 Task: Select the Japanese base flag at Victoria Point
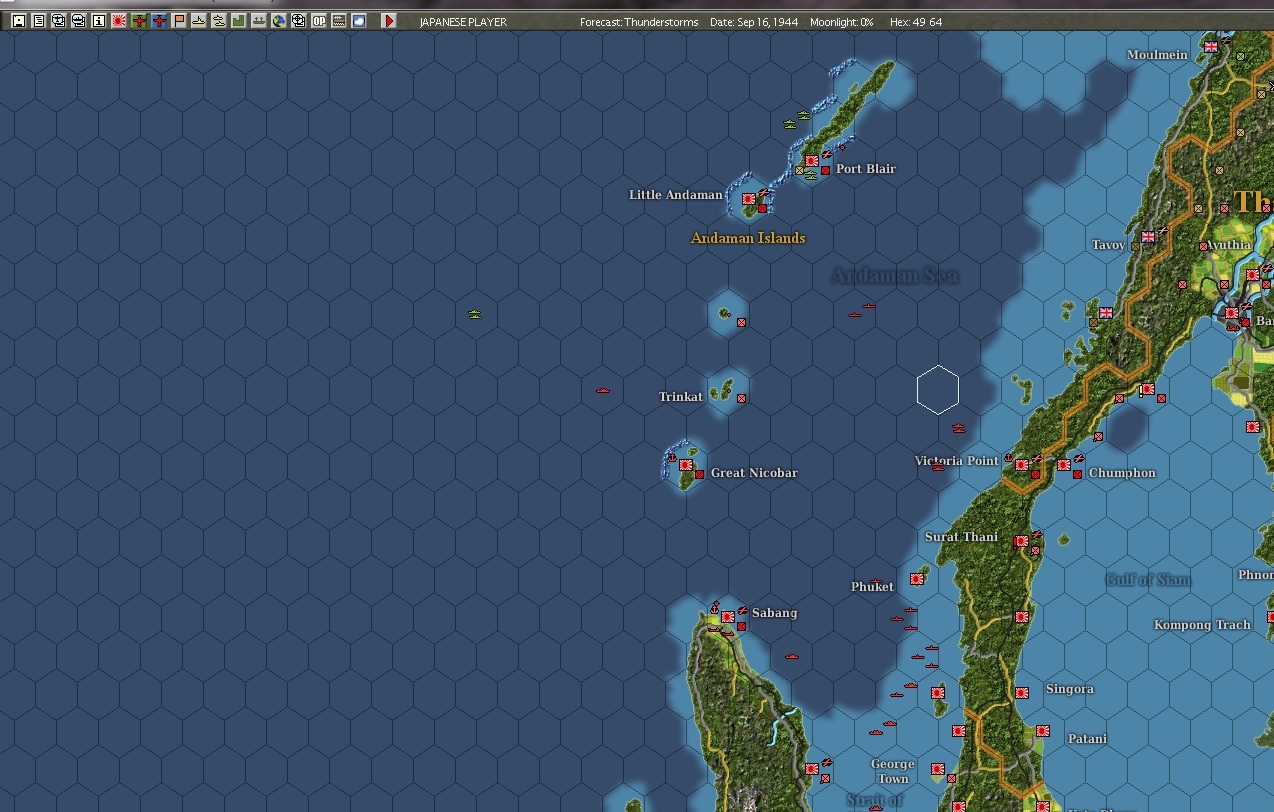click(x=1022, y=465)
